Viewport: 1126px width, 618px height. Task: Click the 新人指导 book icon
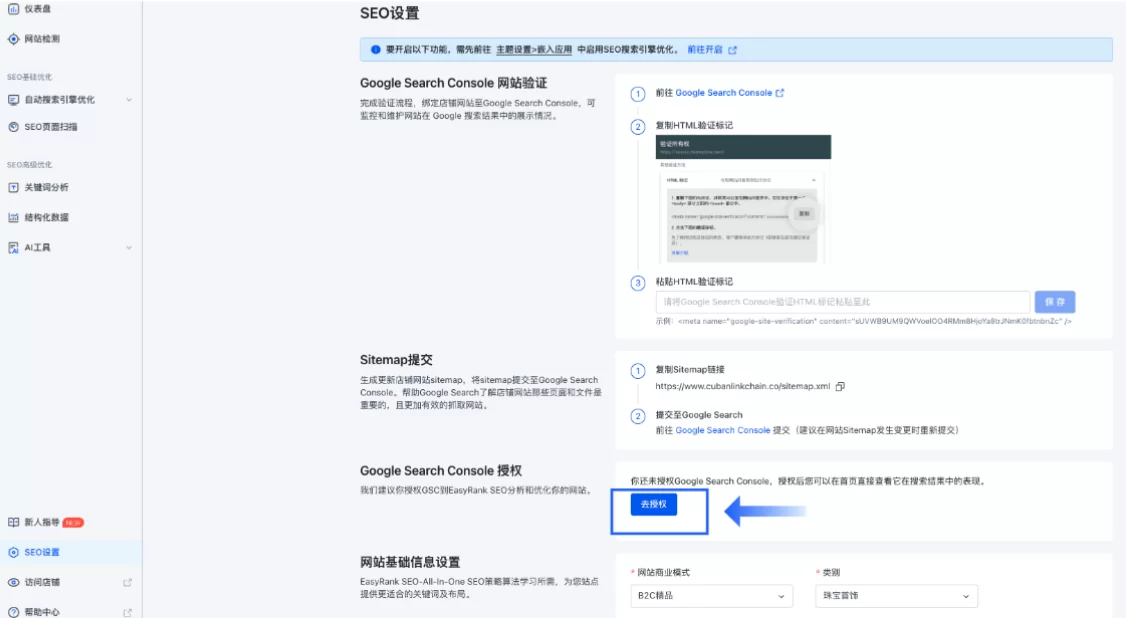[x=13, y=523]
